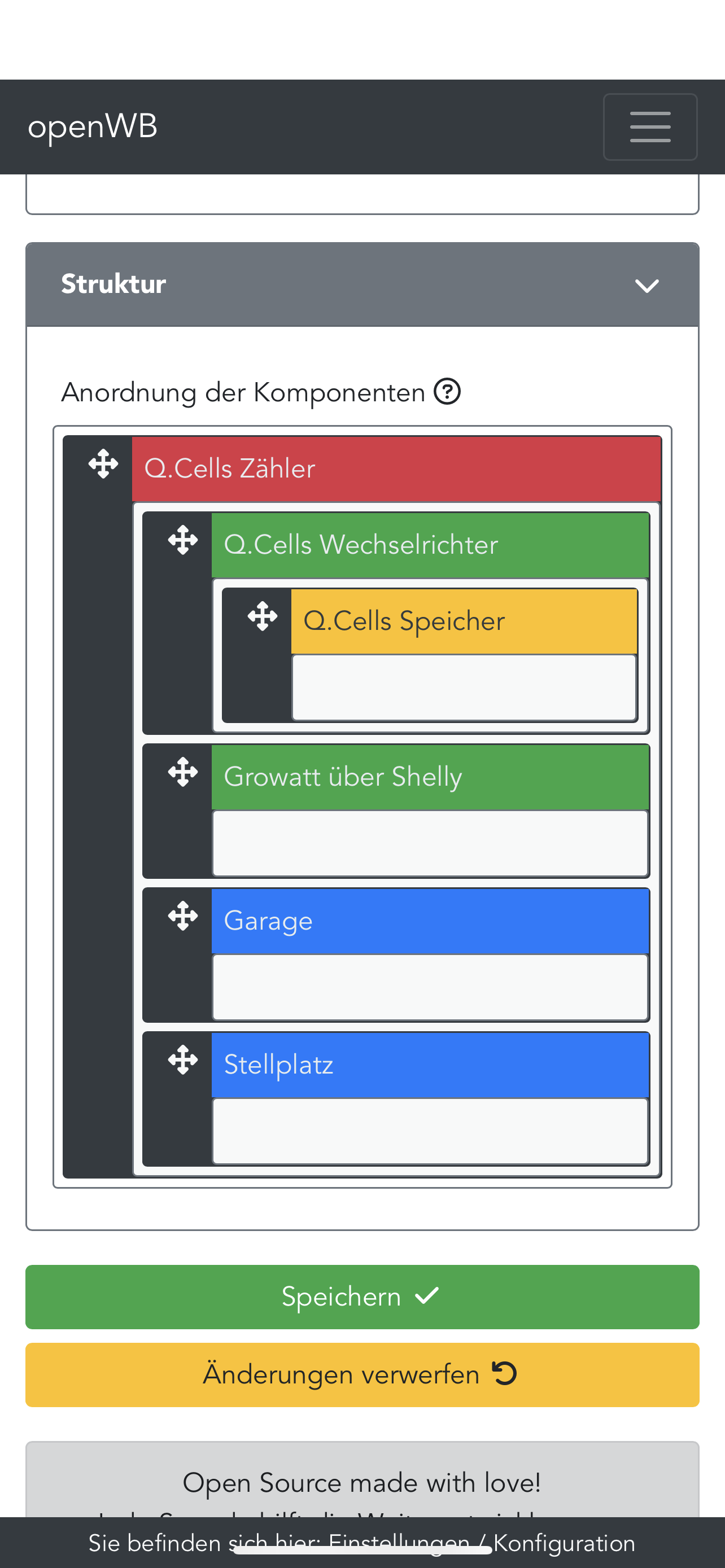Open help for Anordnung der Komponenten

click(447, 391)
